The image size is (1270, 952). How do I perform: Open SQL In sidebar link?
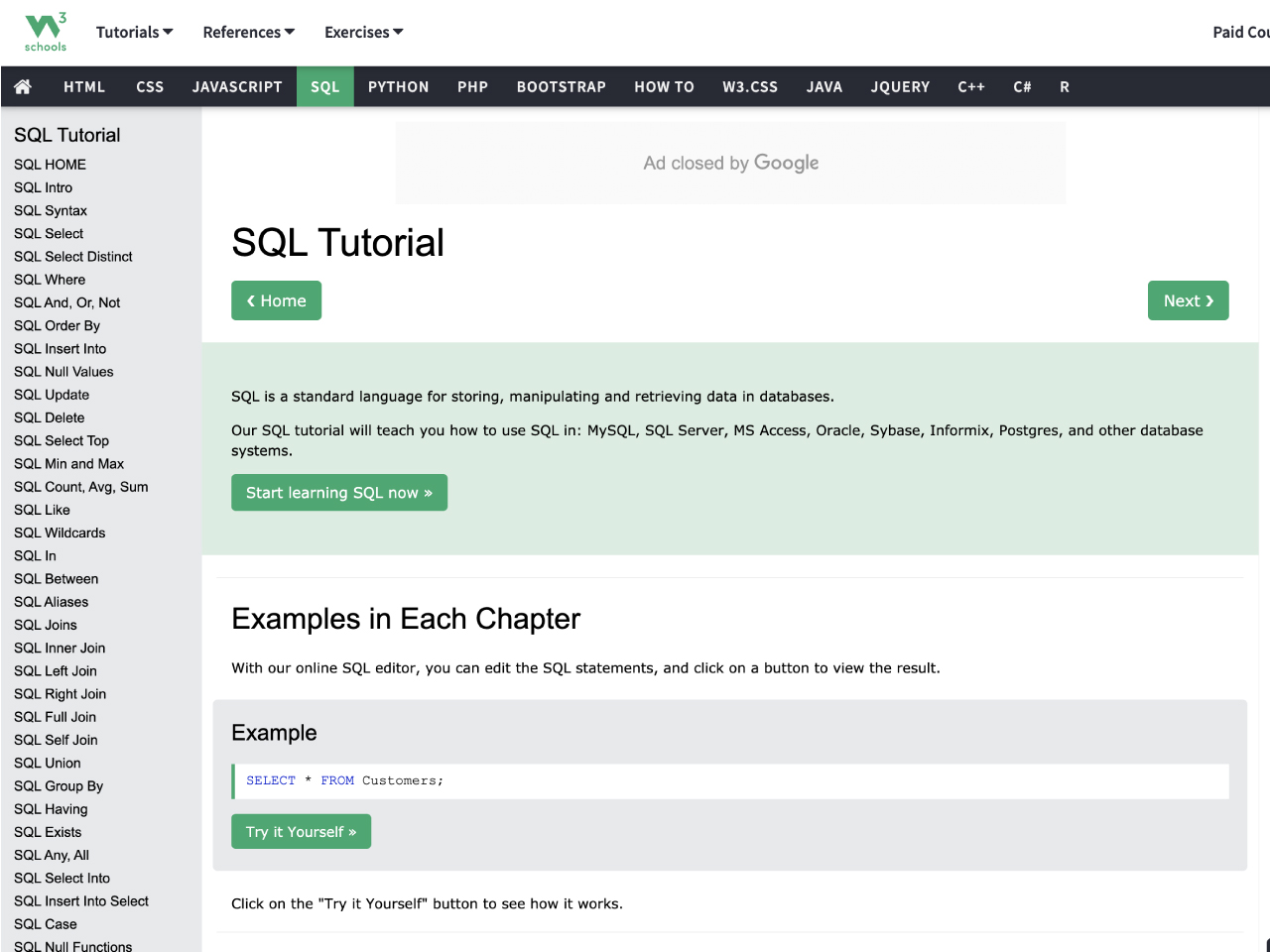(35, 556)
